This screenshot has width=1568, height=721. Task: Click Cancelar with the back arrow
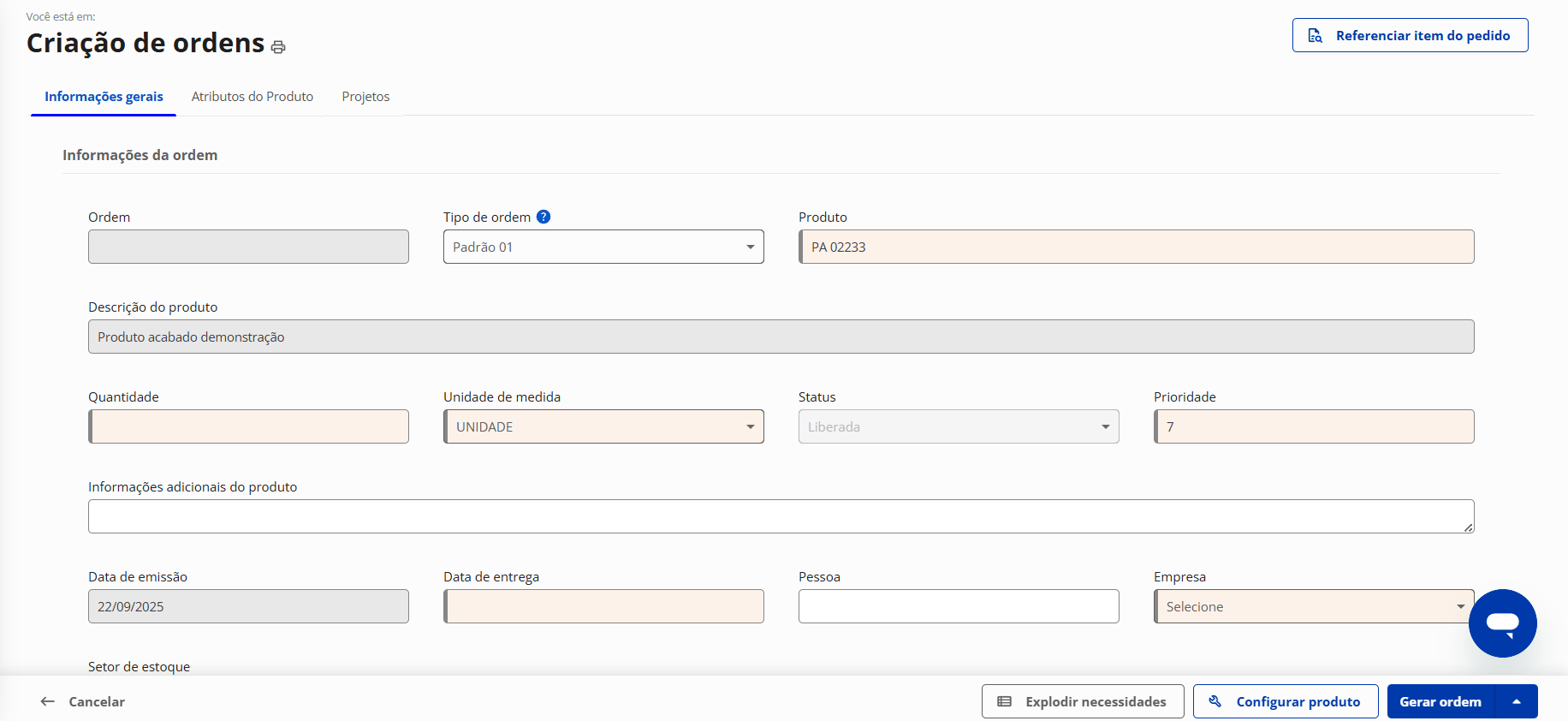pyautogui.click(x=83, y=701)
